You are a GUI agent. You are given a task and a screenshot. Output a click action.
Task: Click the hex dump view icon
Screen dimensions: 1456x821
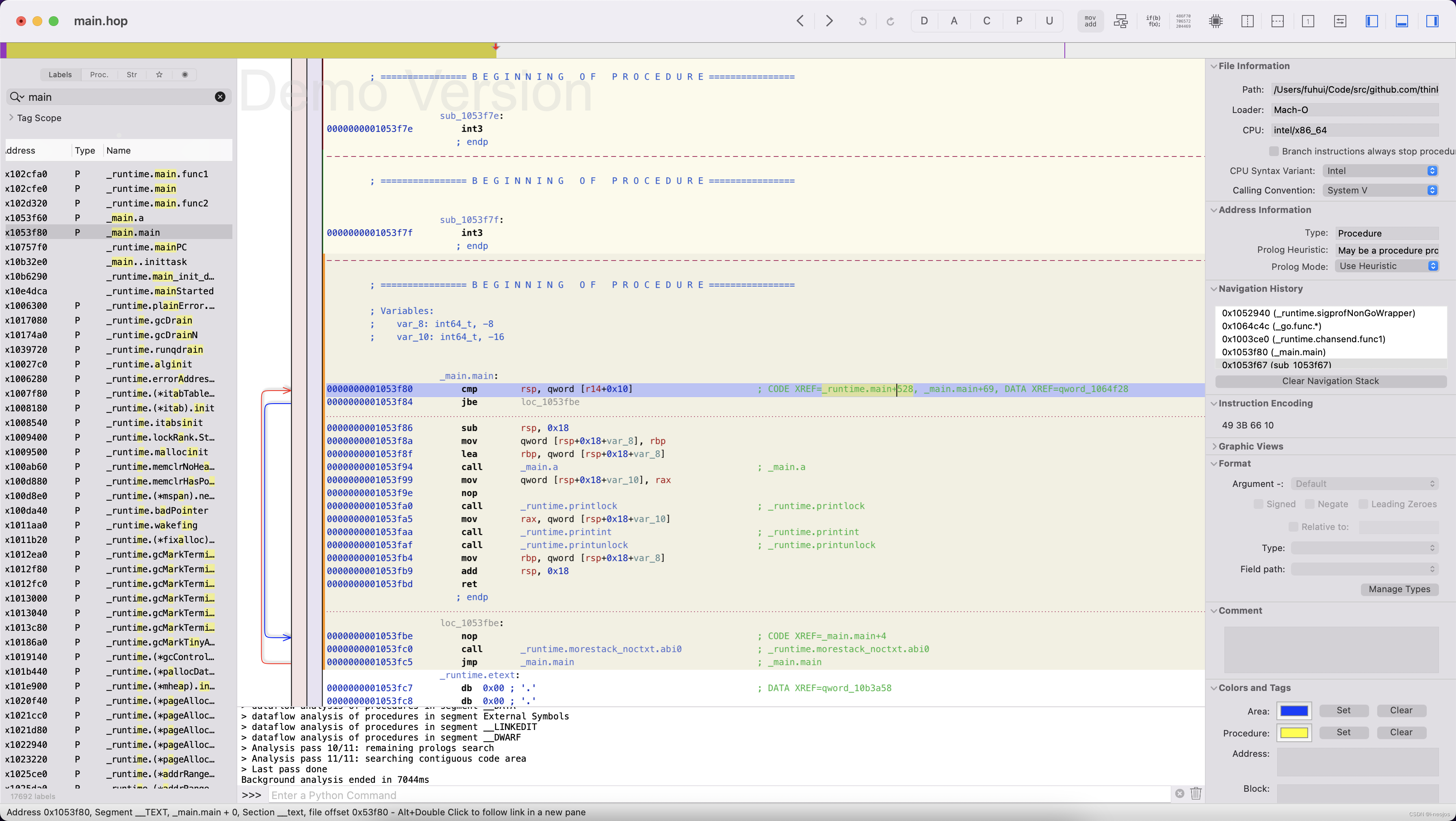click(x=1184, y=21)
